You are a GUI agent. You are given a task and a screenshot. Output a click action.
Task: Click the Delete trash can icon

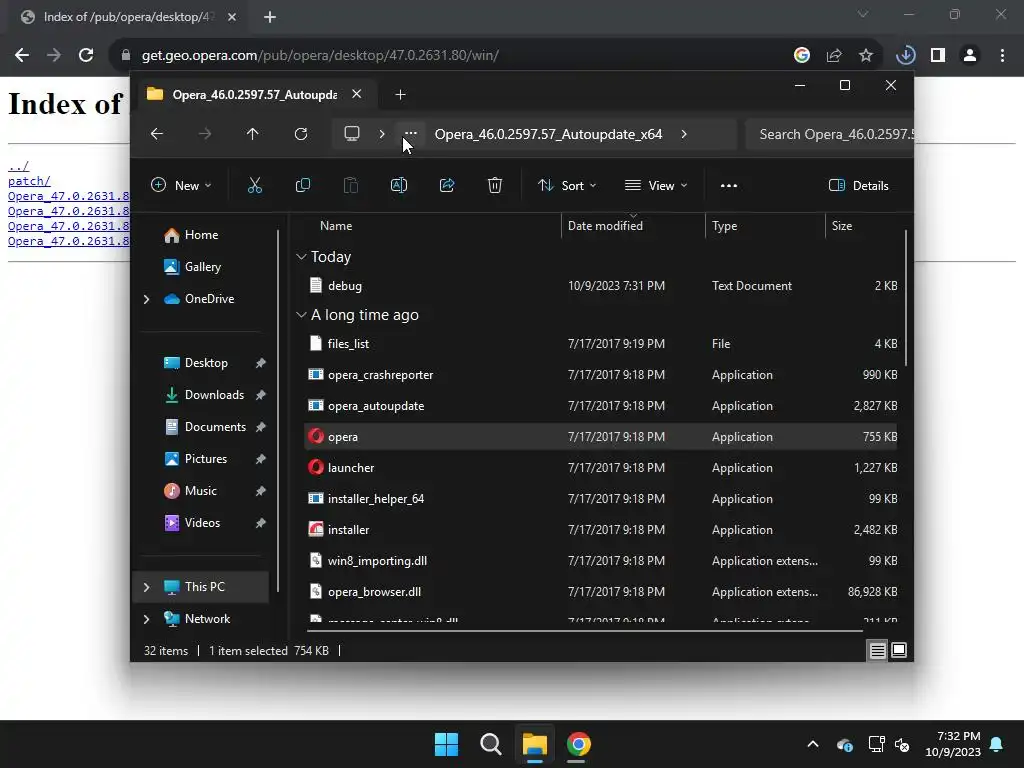point(495,185)
